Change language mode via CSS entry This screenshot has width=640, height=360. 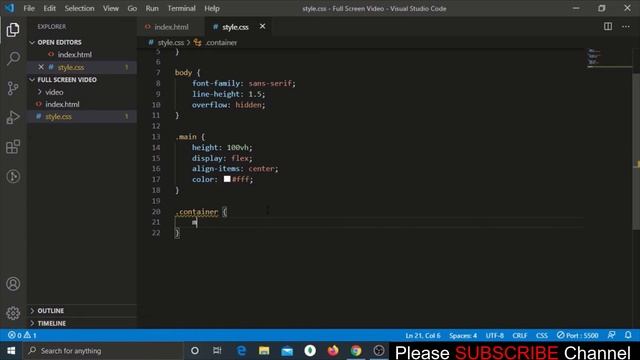pyautogui.click(x=542, y=335)
